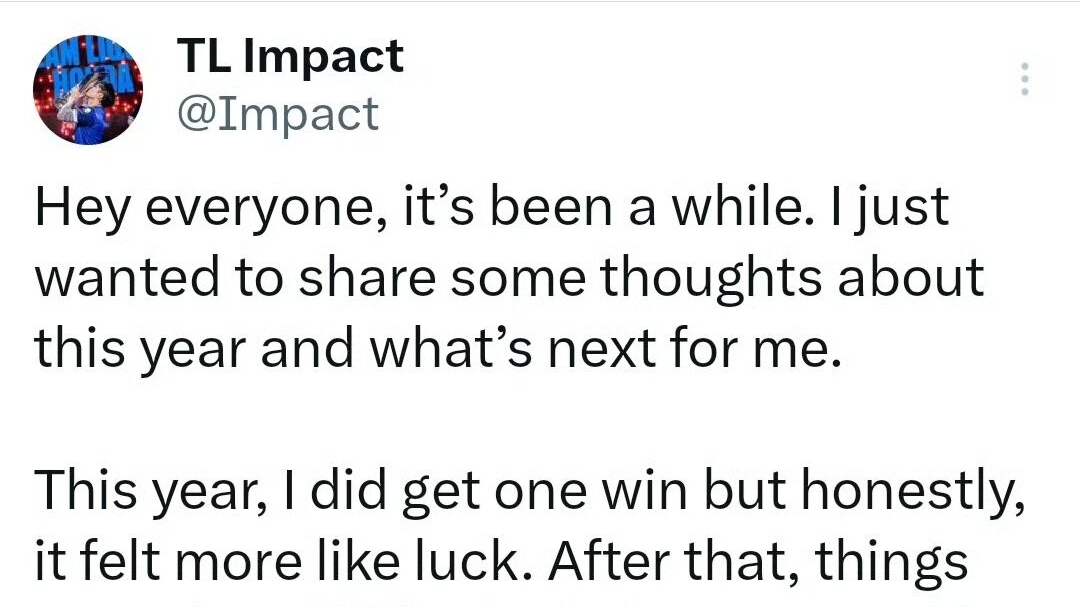Screen dimensions: 1080x607
Task: Click the words "I just" on the first line
Action: coord(902,208)
